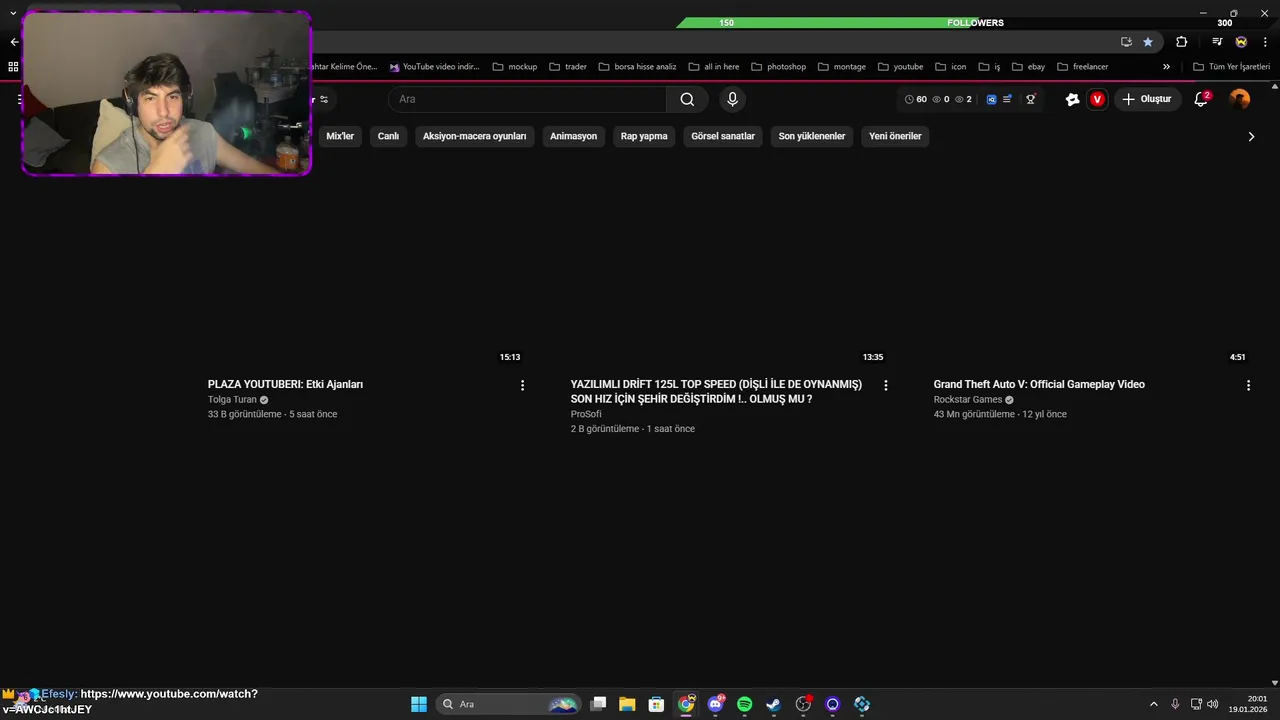Open the 'ebay' bookmark folder
1280x720 pixels.
tap(1029, 67)
